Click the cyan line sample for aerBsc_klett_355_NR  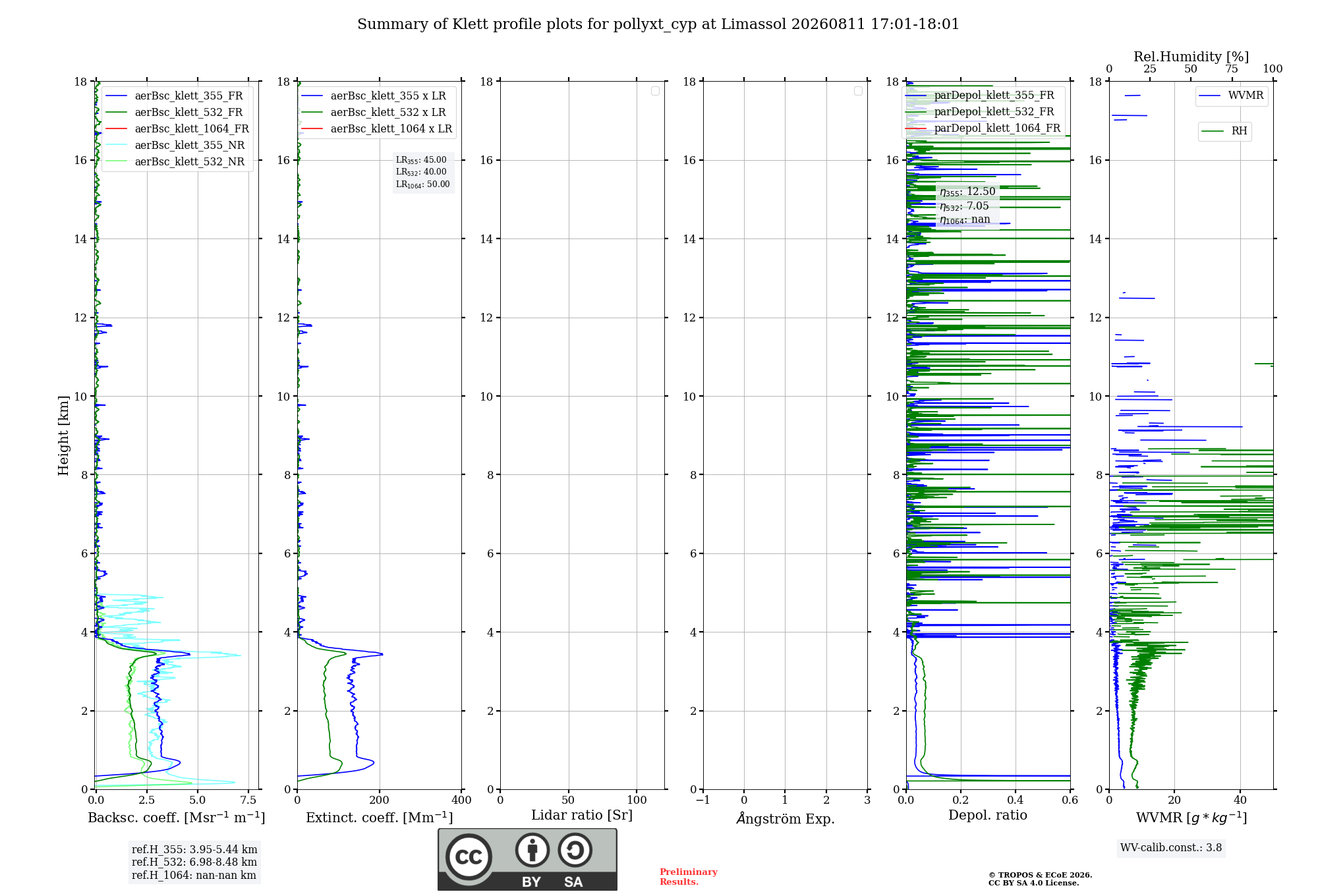click(x=116, y=146)
